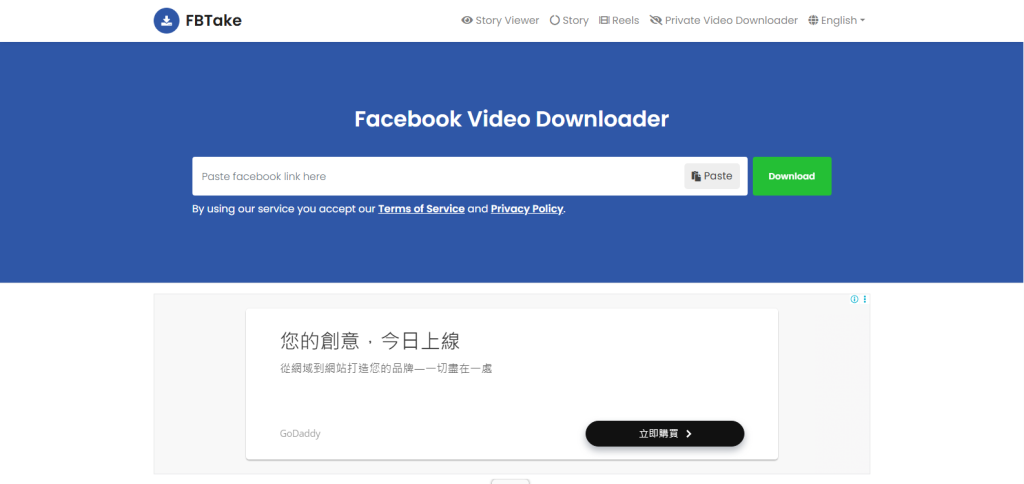Open the ad options dots icon
The image size is (1024, 484).
tap(865, 299)
